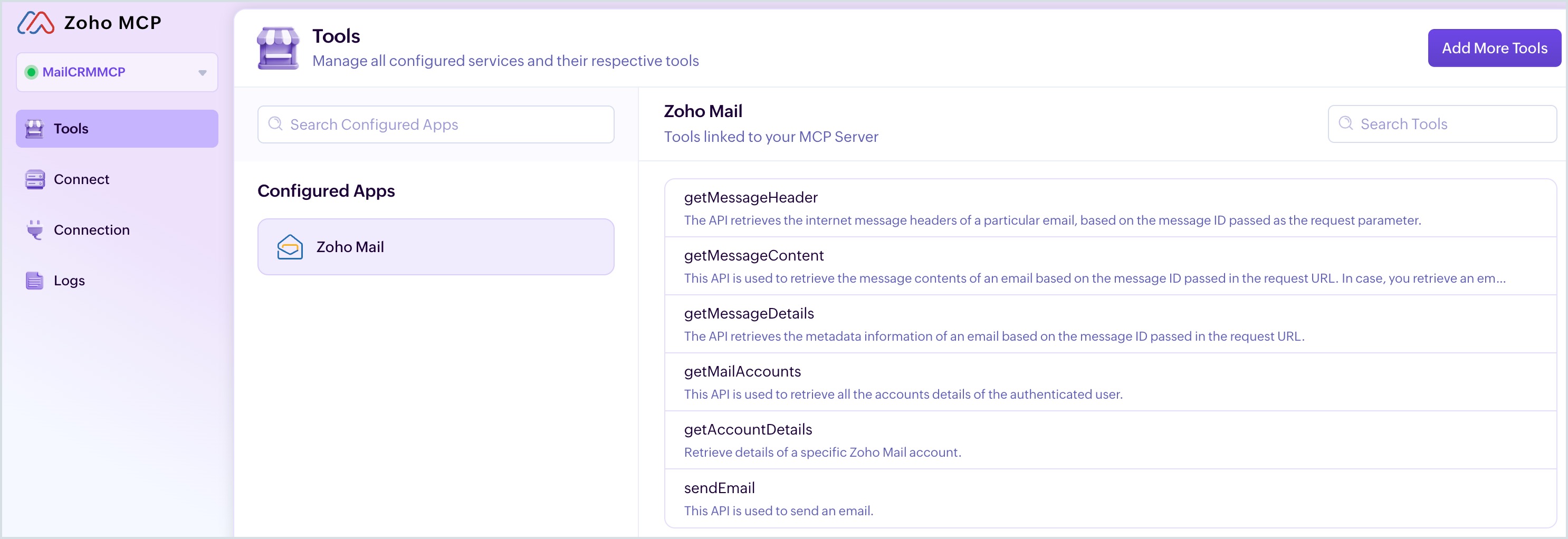This screenshot has width=1568, height=539.
Task: Click the green status dot beside MailCRMMCP
Action: click(x=31, y=72)
